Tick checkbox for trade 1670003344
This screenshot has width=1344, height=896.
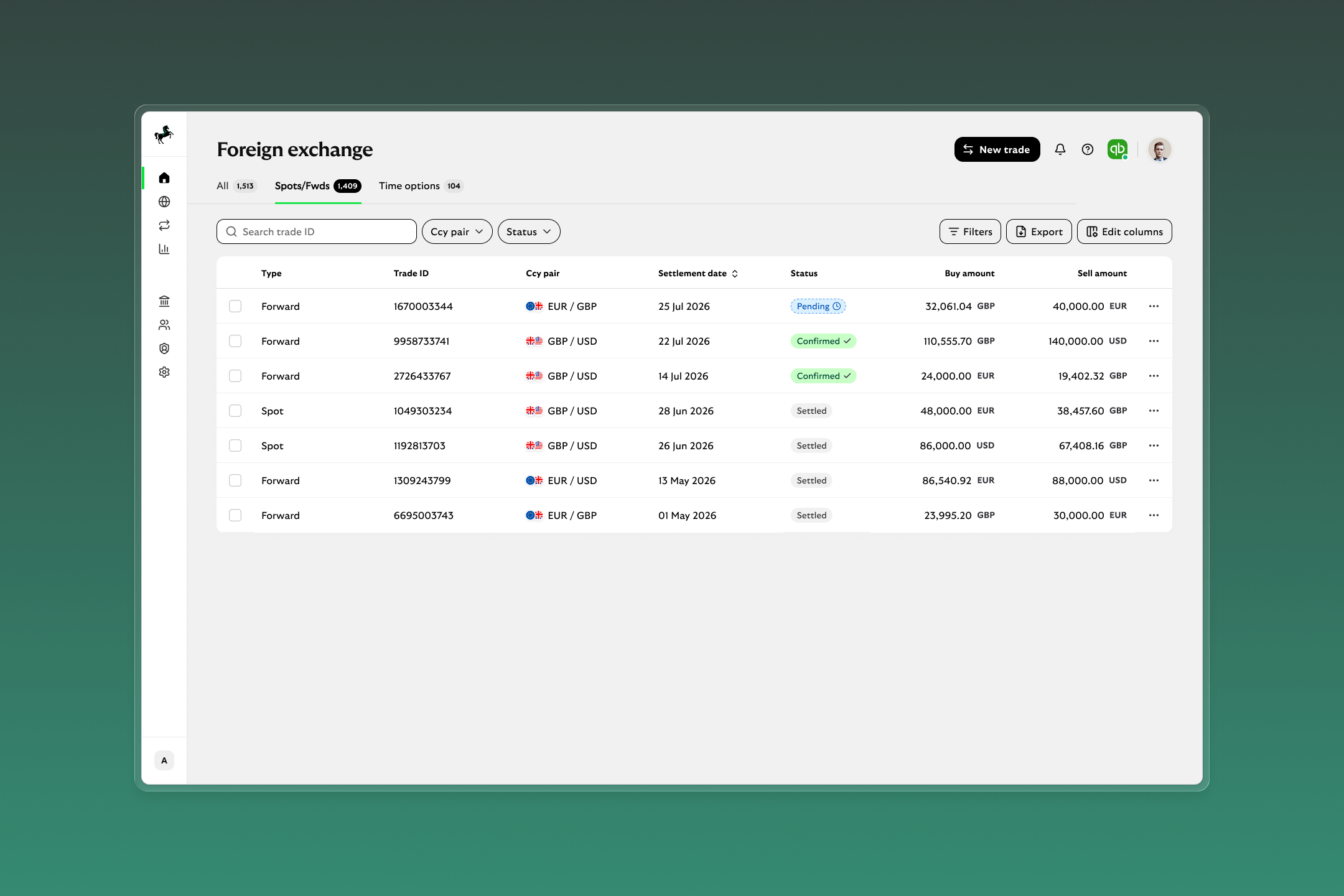point(235,306)
